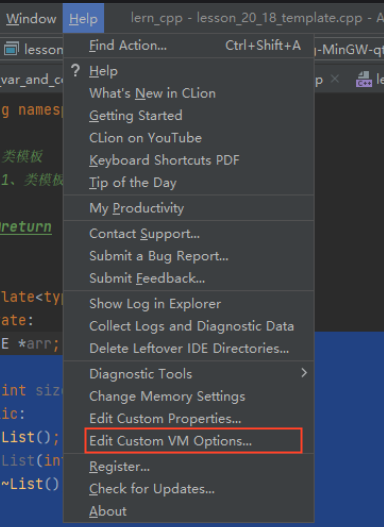384x527 pixels.
Task: Open Change Memory Settings
Action: tap(188, 396)
